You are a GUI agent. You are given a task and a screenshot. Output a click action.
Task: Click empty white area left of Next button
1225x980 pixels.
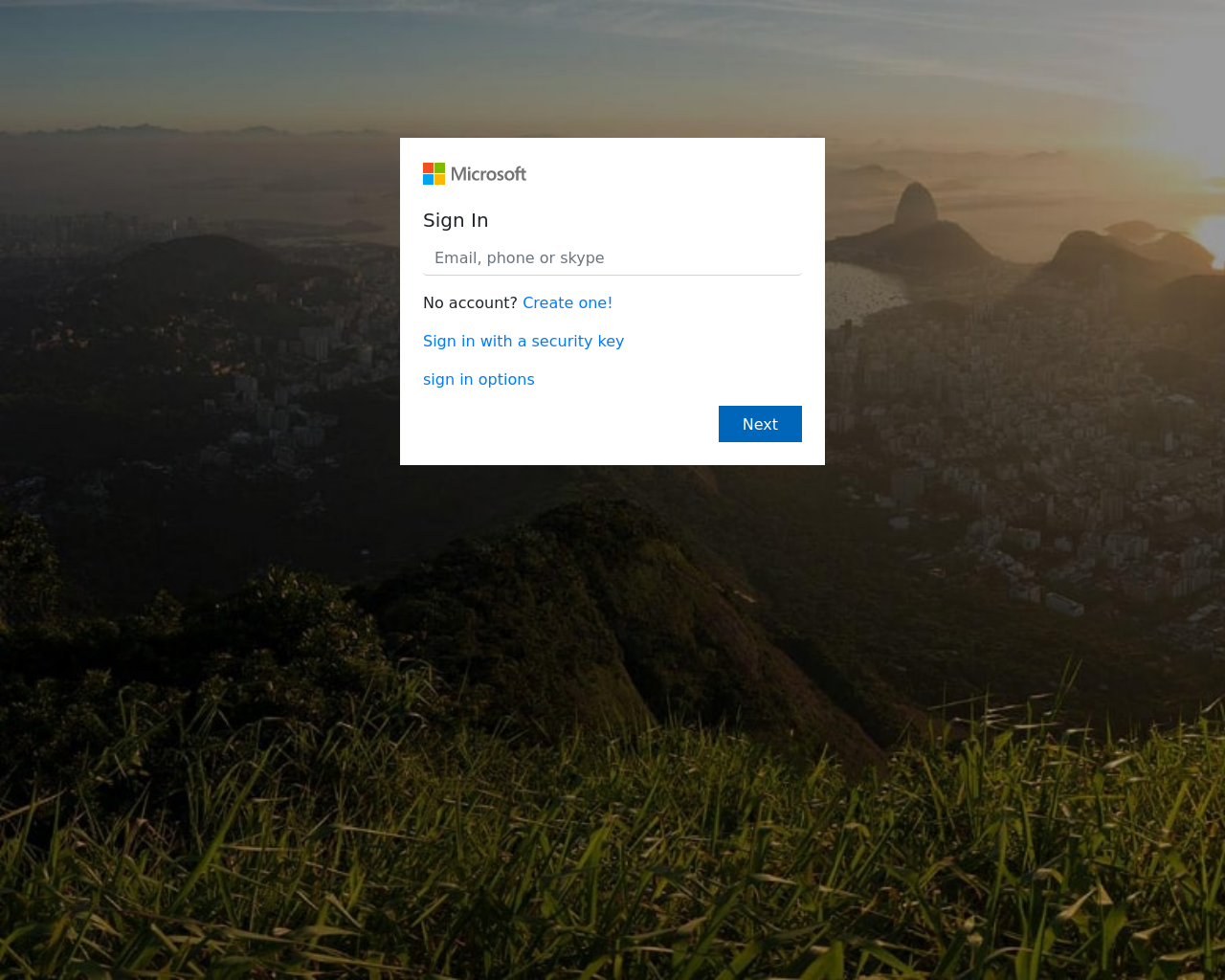pyautogui.click(x=565, y=424)
